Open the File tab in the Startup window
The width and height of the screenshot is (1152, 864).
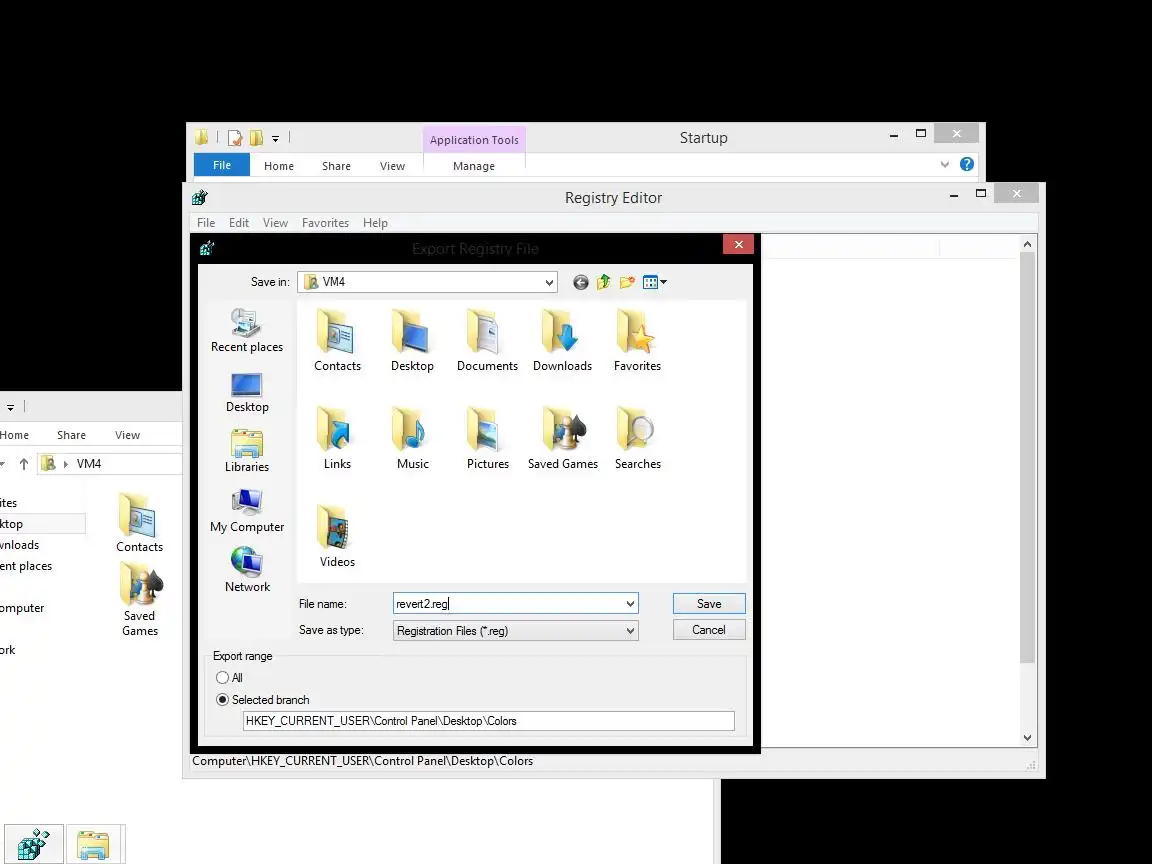[x=222, y=165]
